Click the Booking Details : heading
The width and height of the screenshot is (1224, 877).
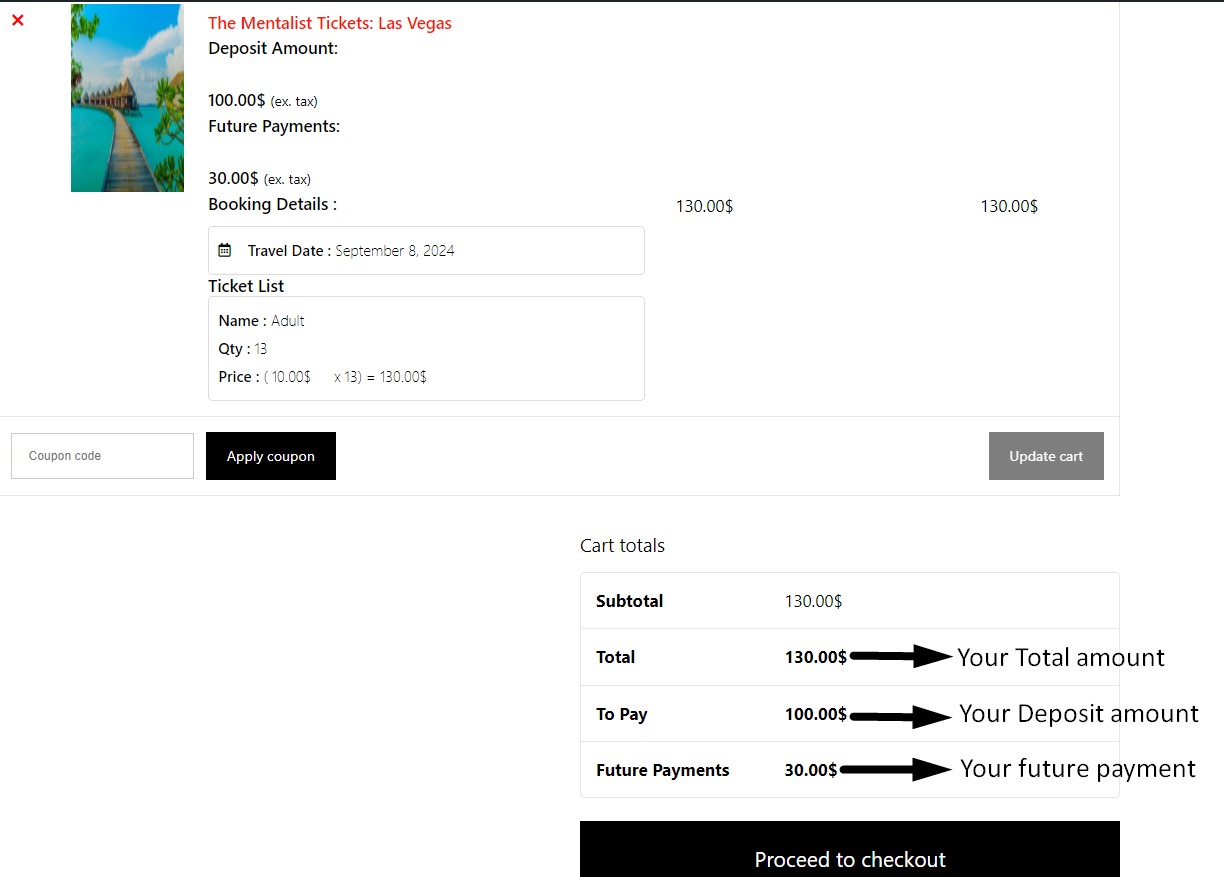pyautogui.click(x=272, y=204)
